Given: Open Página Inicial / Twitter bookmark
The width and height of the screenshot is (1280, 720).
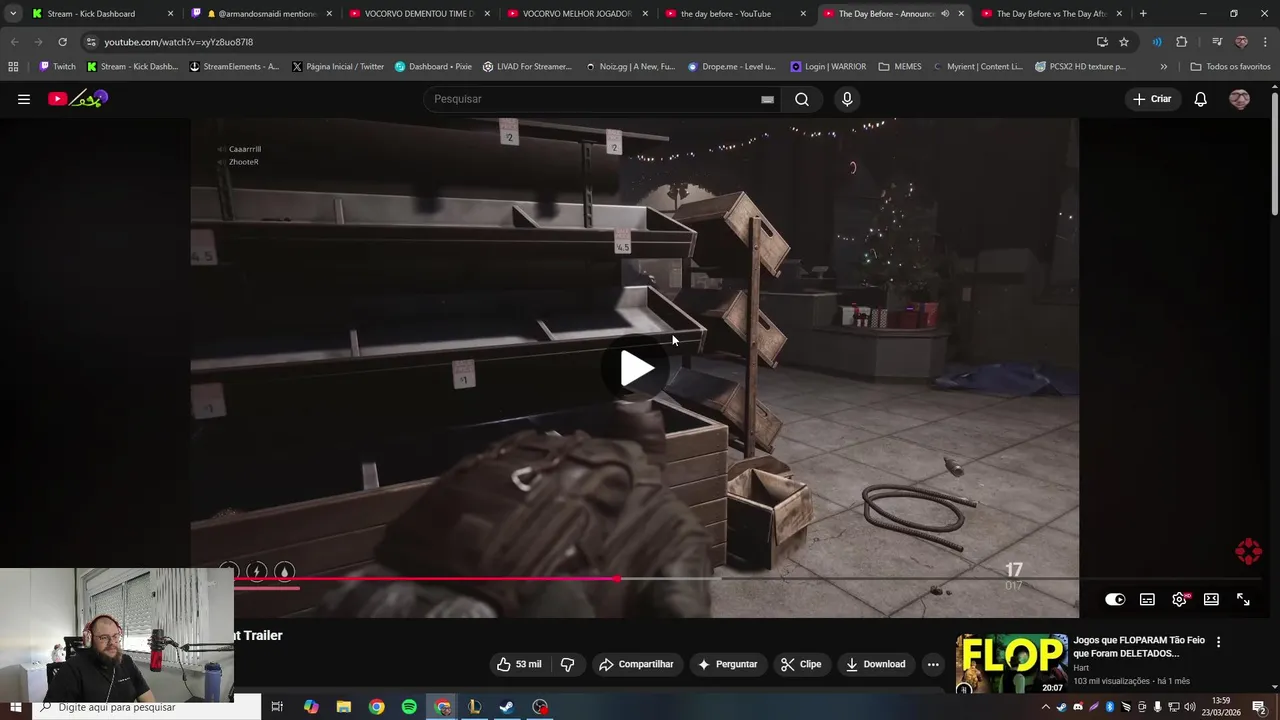Looking at the screenshot, I should (x=338, y=67).
